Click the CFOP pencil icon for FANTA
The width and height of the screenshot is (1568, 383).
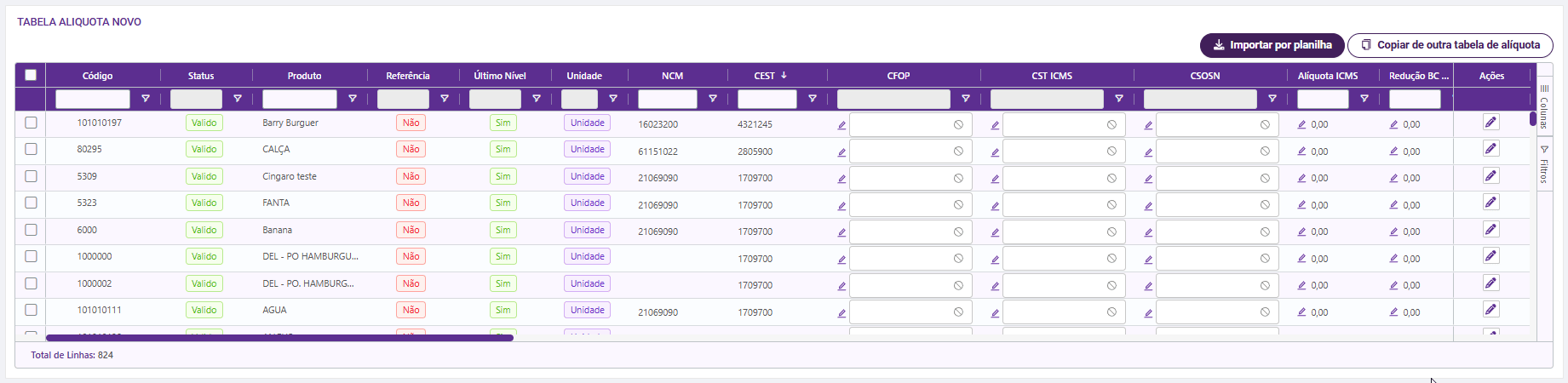coord(841,205)
